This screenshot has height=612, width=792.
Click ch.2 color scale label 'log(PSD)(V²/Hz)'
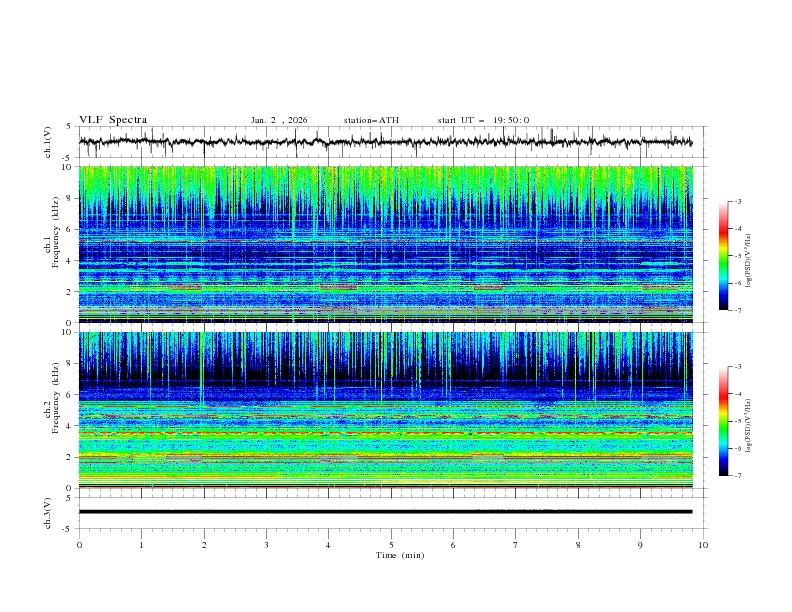coord(749,426)
